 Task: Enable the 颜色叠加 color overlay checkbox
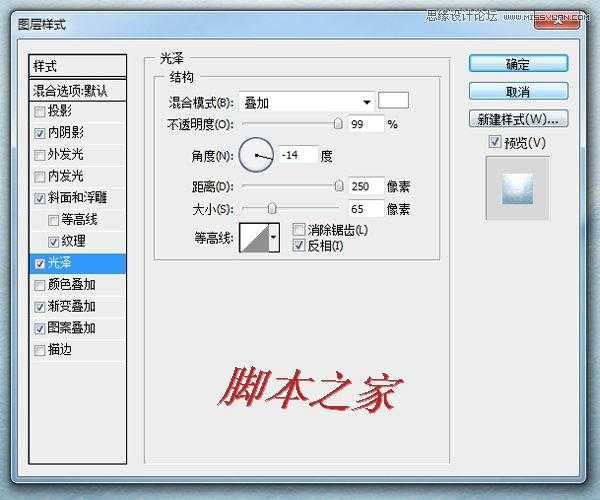[x=39, y=285]
